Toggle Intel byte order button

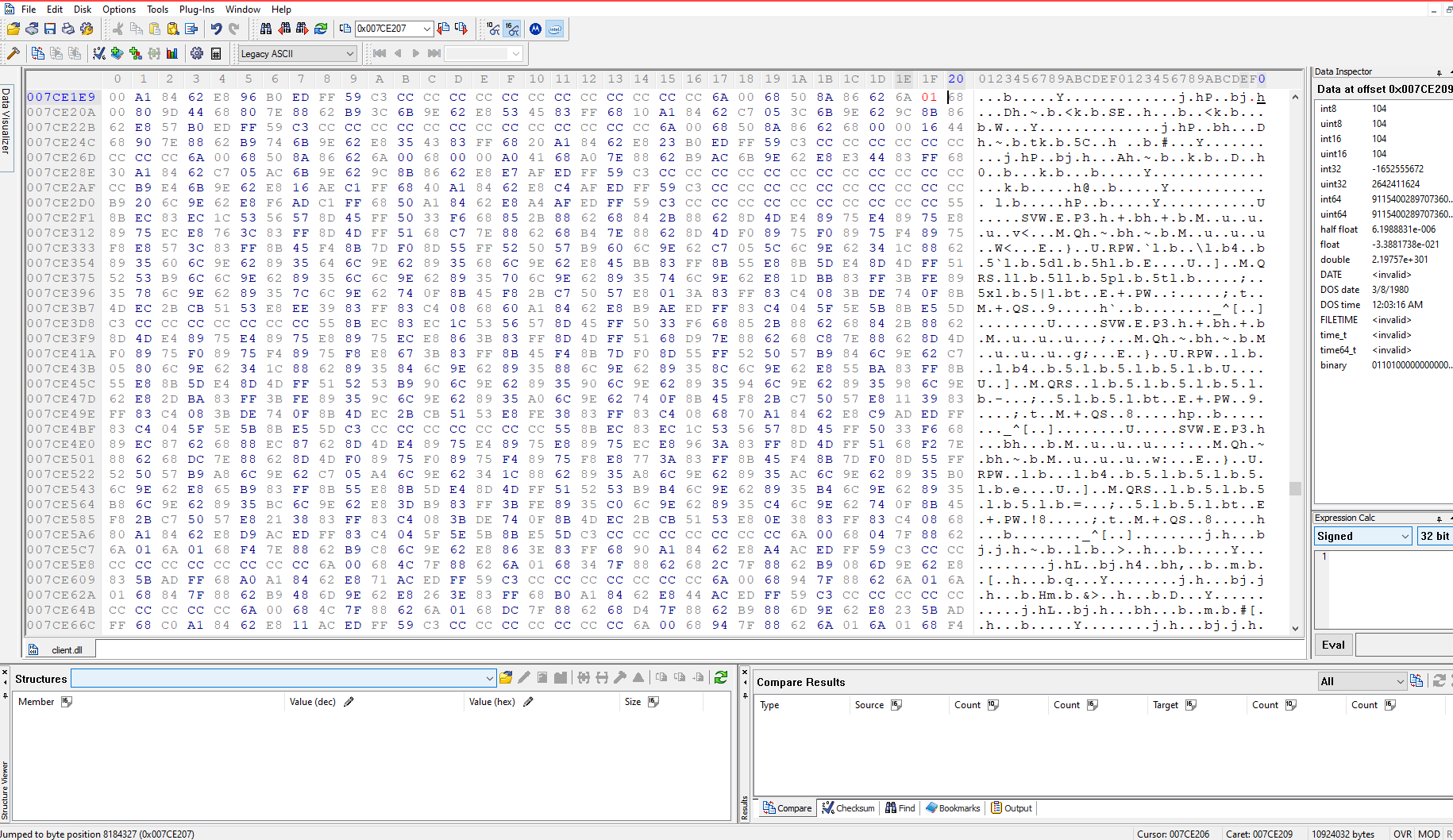click(555, 29)
